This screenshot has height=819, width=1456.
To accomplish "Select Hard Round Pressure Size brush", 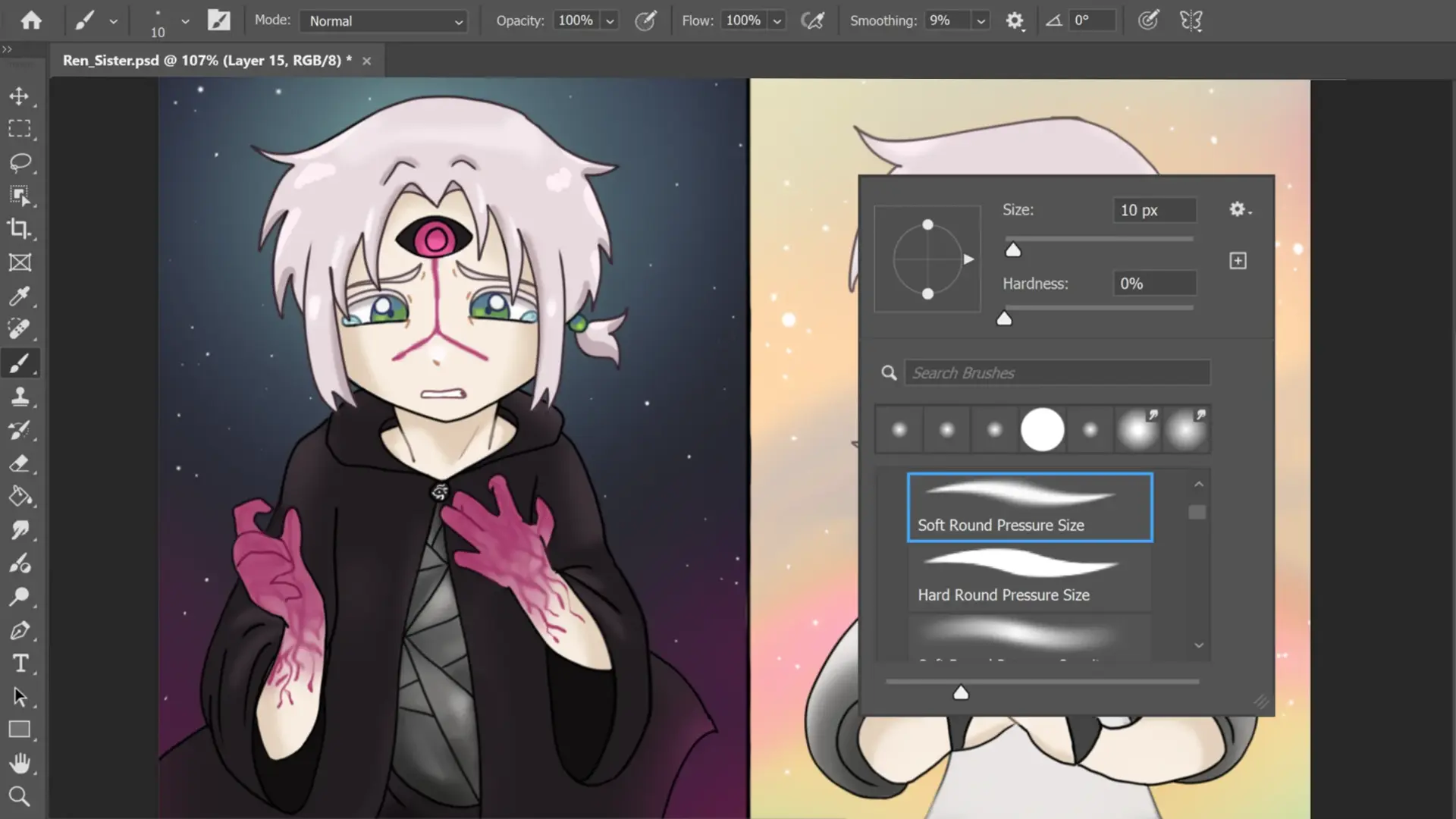I will pyautogui.click(x=1030, y=578).
